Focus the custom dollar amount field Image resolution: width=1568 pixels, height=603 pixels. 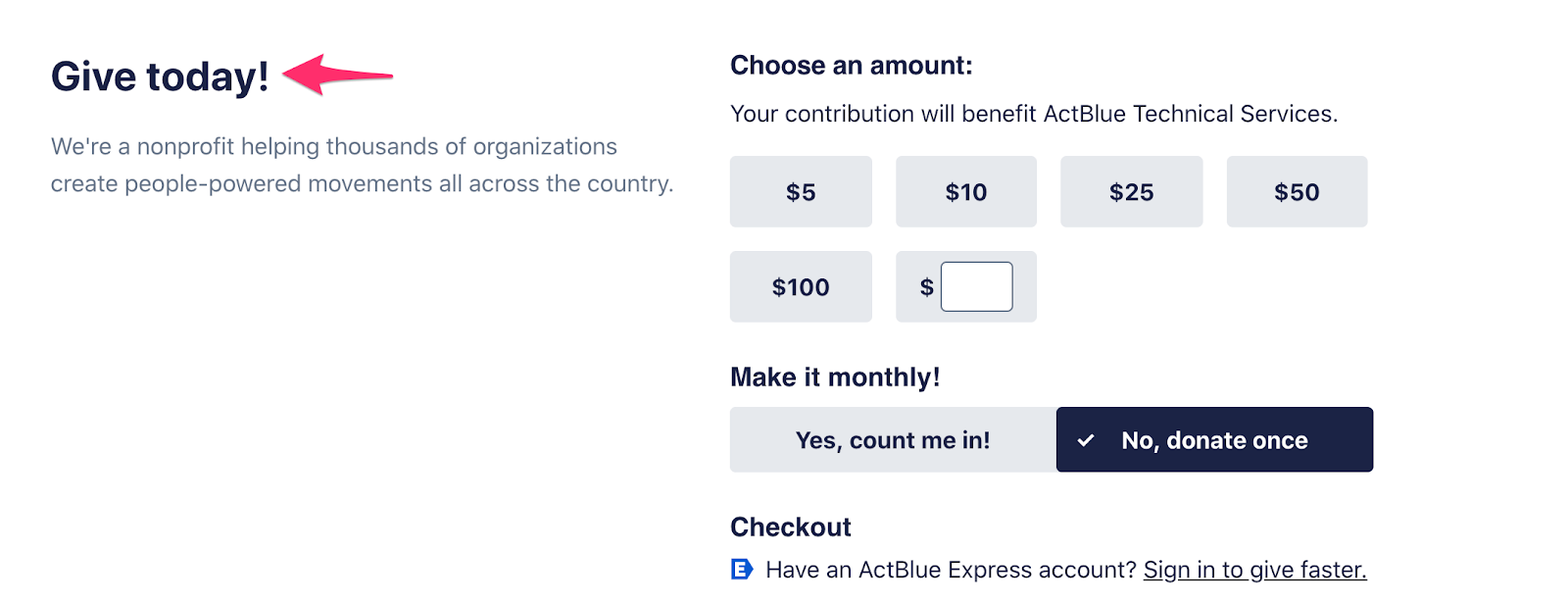(976, 287)
